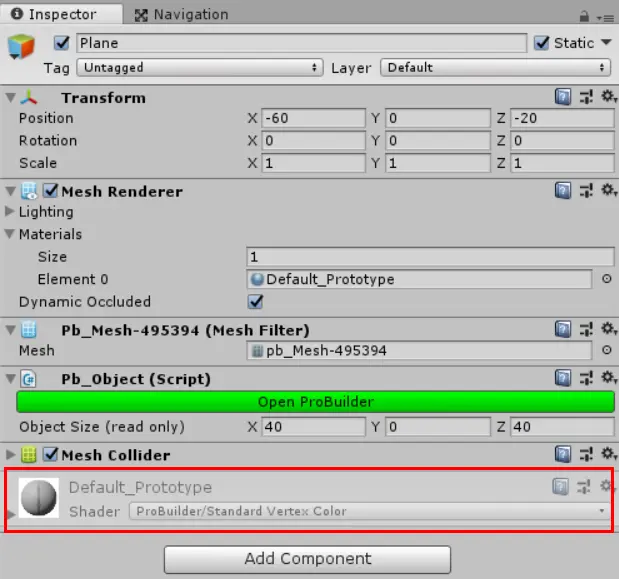Lock the Inspector with padlock icon
This screenshot has height=579, width=619.
click(x=584, y=17)
